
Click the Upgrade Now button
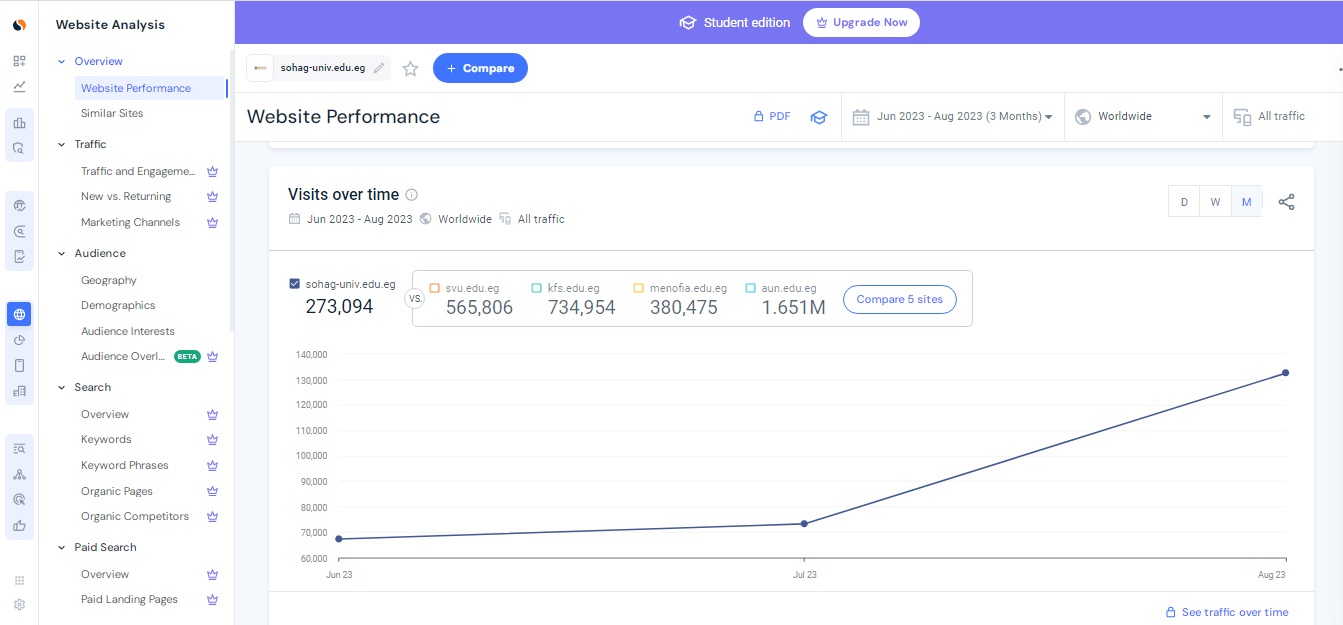(x=861, y=22)
